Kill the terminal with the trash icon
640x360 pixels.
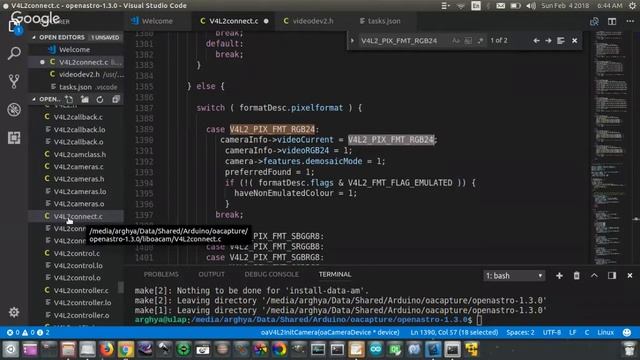[x=576, y=276]
